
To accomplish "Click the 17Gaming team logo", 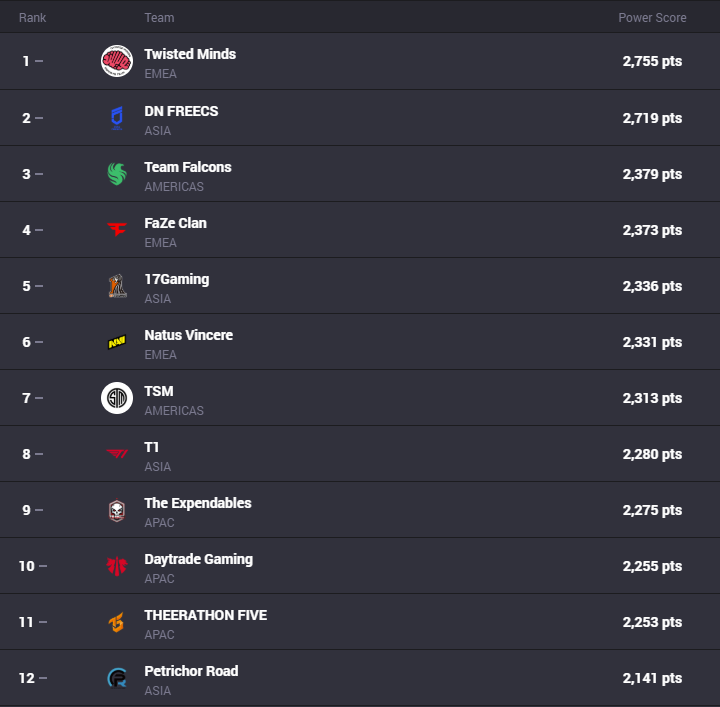I will [x=117, y=286].
